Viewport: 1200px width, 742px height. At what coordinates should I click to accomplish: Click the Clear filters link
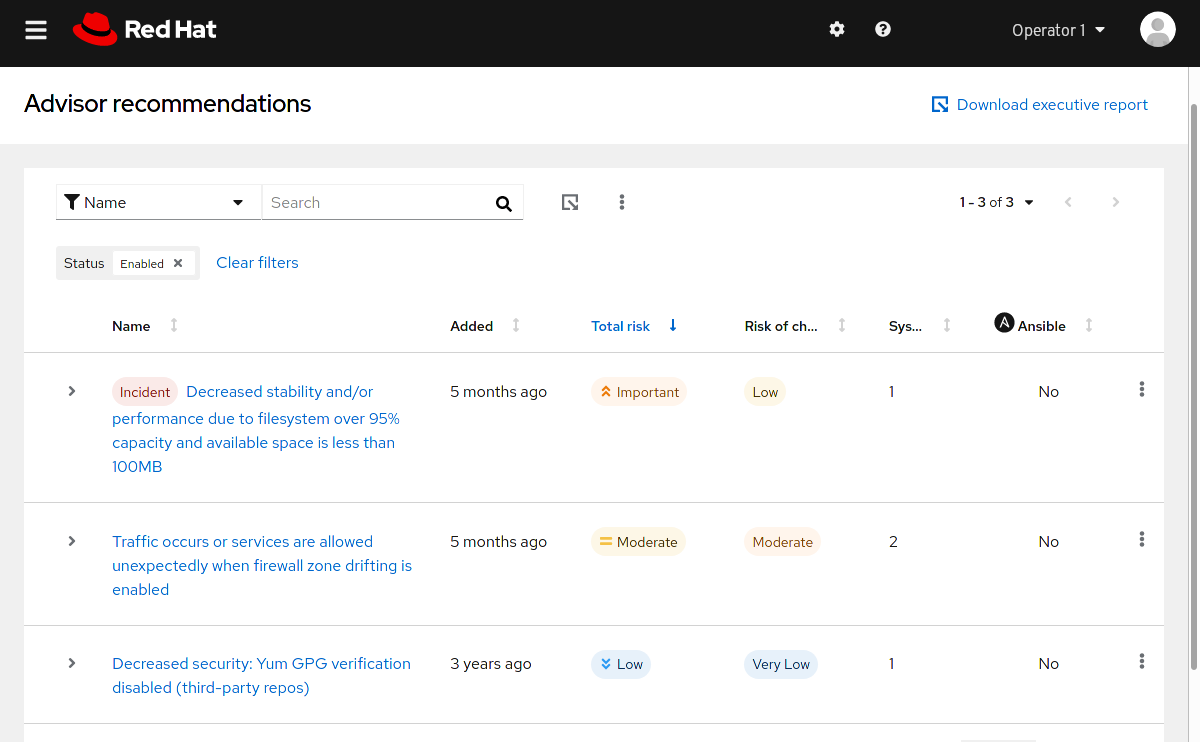257,263
